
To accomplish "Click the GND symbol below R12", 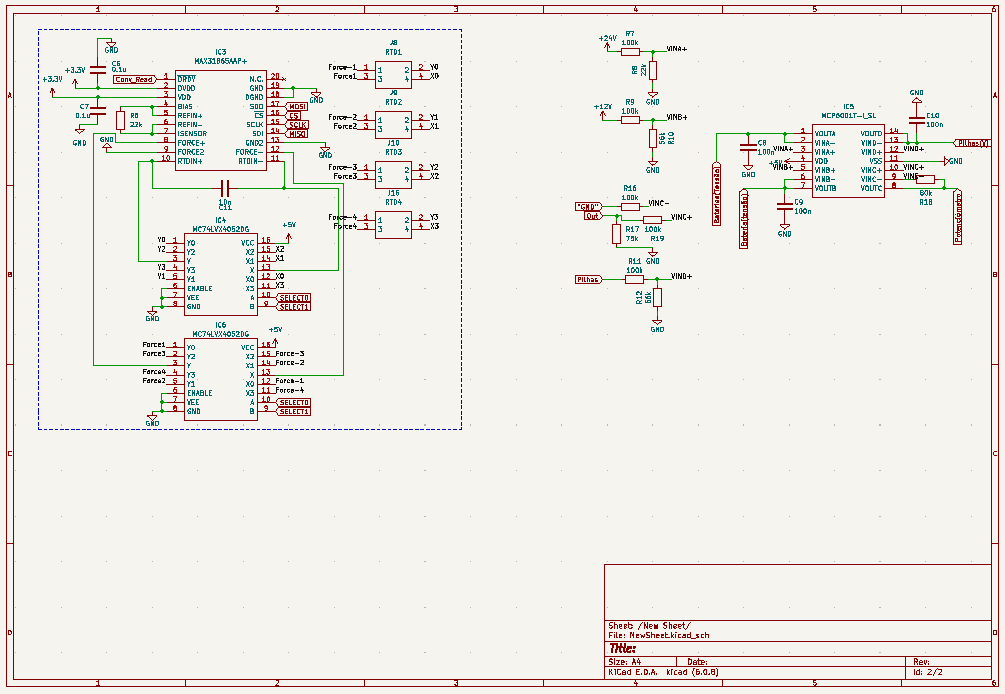I will pos(655,322).
